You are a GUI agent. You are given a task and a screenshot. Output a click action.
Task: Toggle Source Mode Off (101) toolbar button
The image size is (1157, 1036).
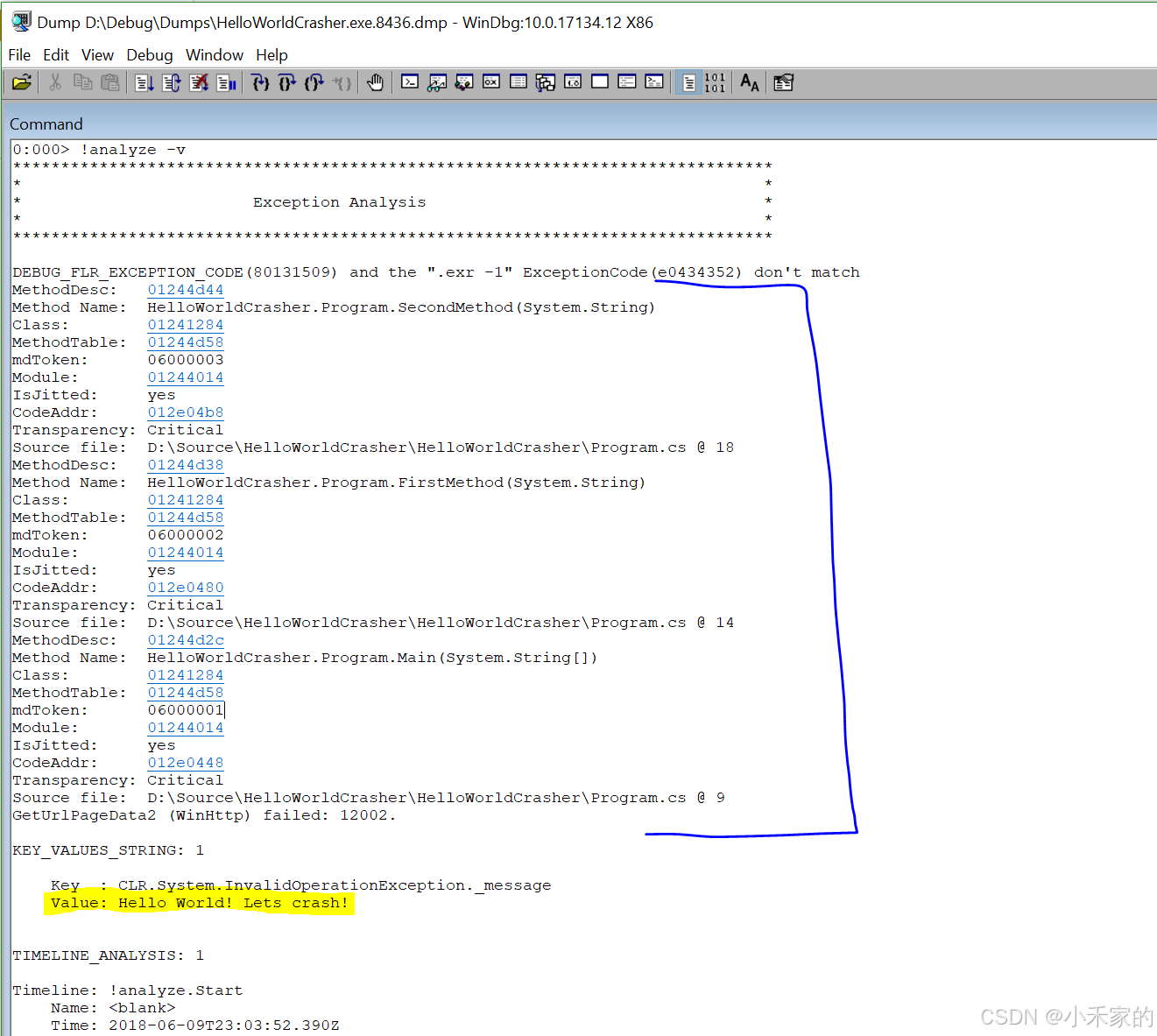tap(715, 82)
